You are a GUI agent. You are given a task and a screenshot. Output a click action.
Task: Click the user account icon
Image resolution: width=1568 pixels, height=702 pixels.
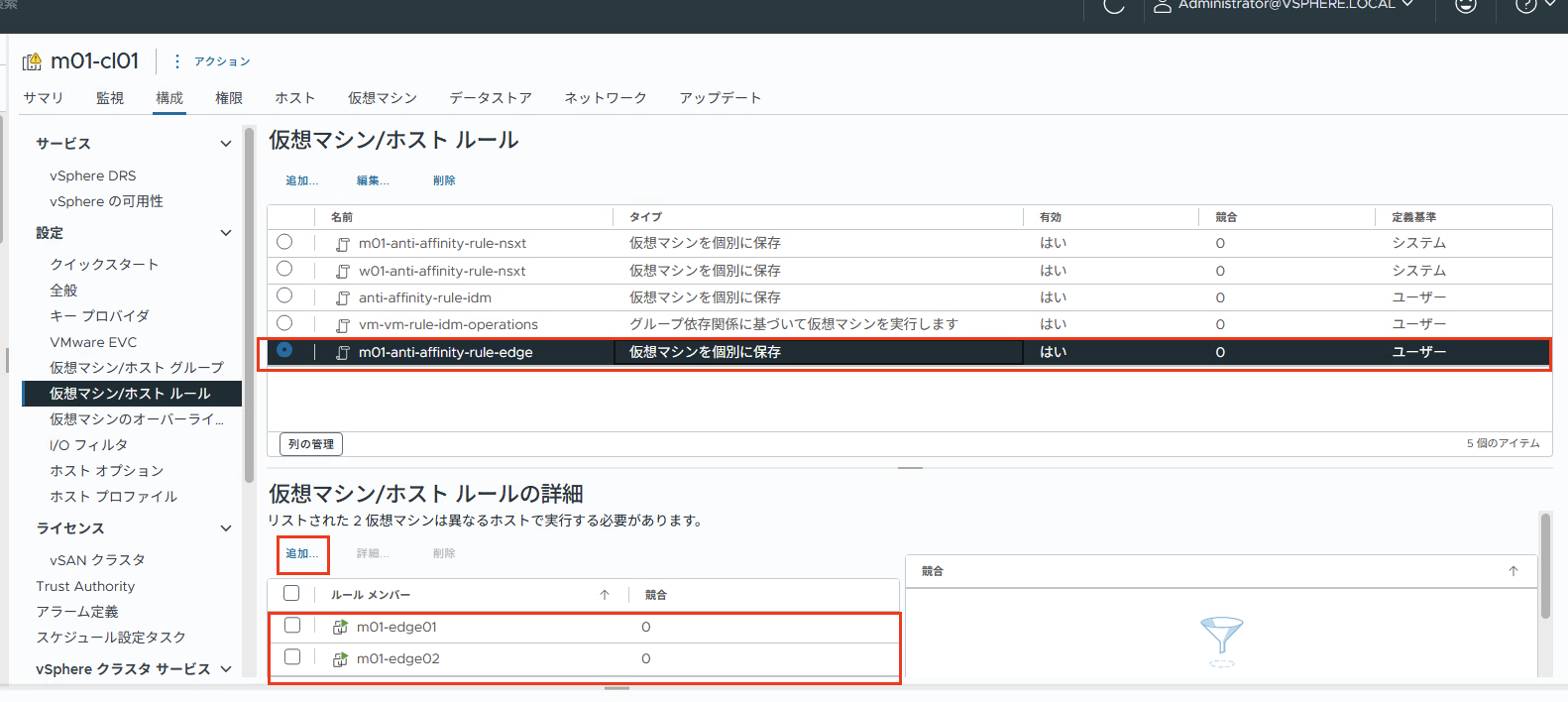(x=1162, y=6)
